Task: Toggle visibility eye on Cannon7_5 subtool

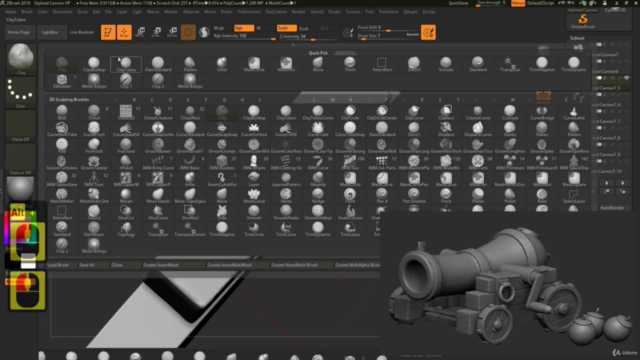Action: [627, 78]
